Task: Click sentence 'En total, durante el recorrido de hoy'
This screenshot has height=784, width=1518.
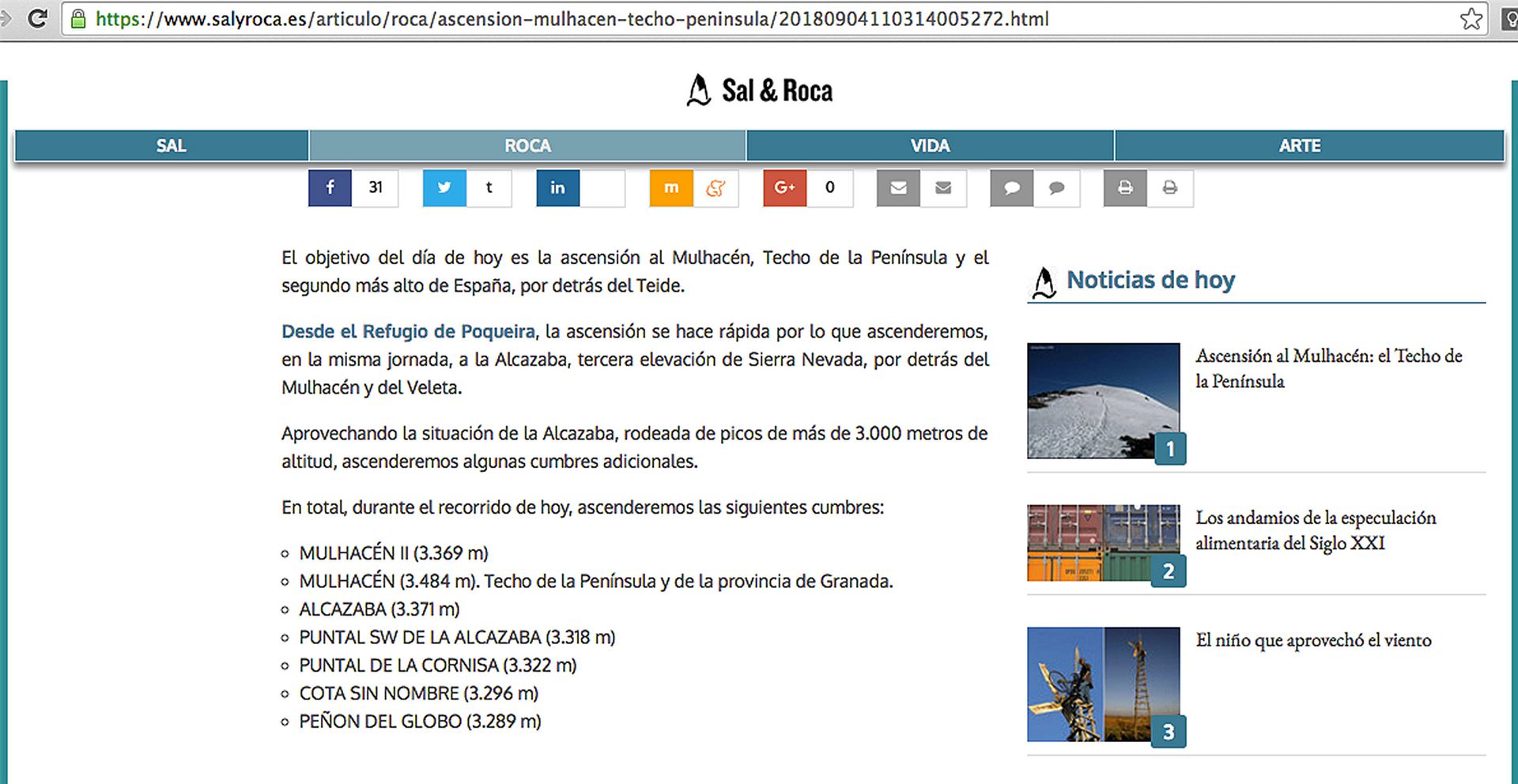Action: (x=583, y=507)
